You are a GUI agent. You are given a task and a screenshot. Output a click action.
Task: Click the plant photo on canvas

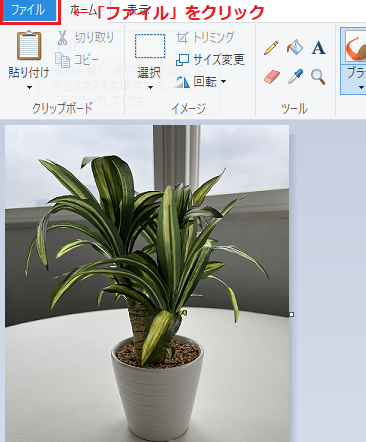pyautogui.click(x=147, y=283)
